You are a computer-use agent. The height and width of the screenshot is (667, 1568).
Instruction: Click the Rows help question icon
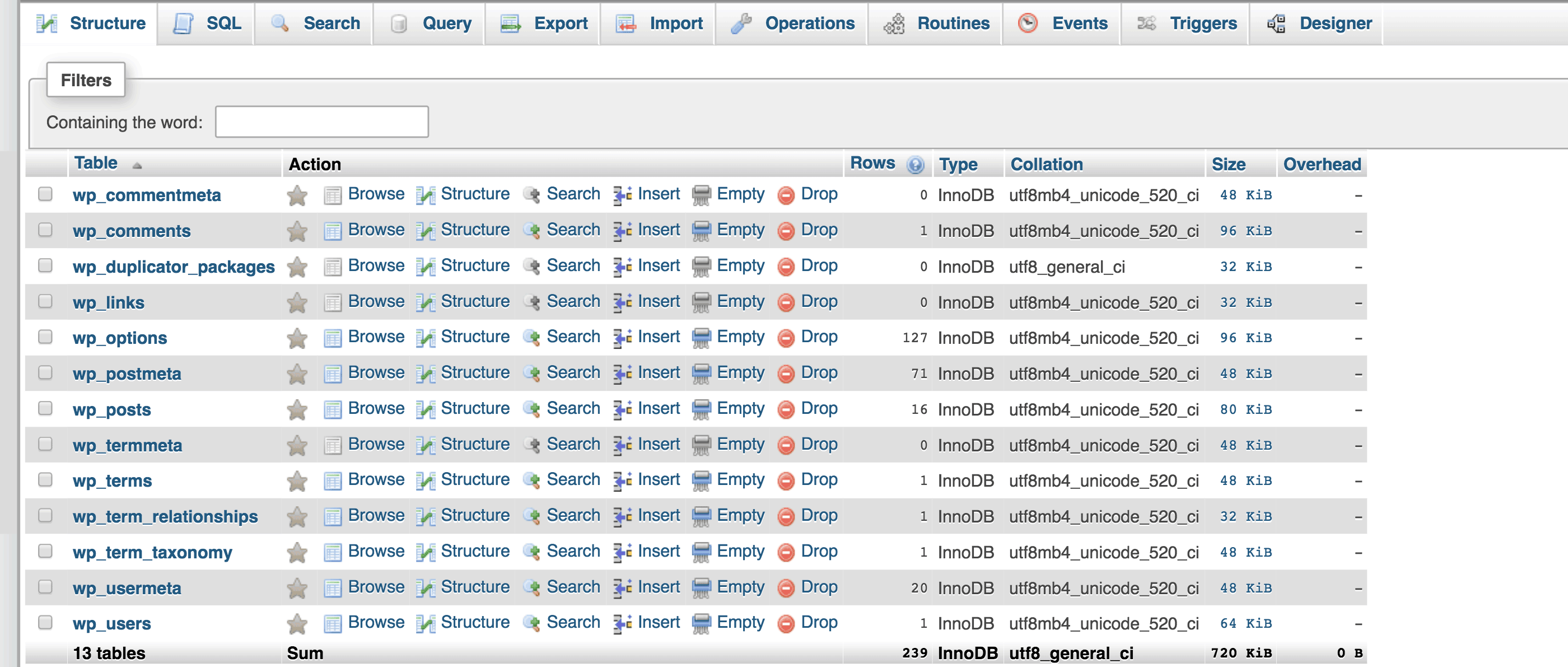(x=915, y=164)
